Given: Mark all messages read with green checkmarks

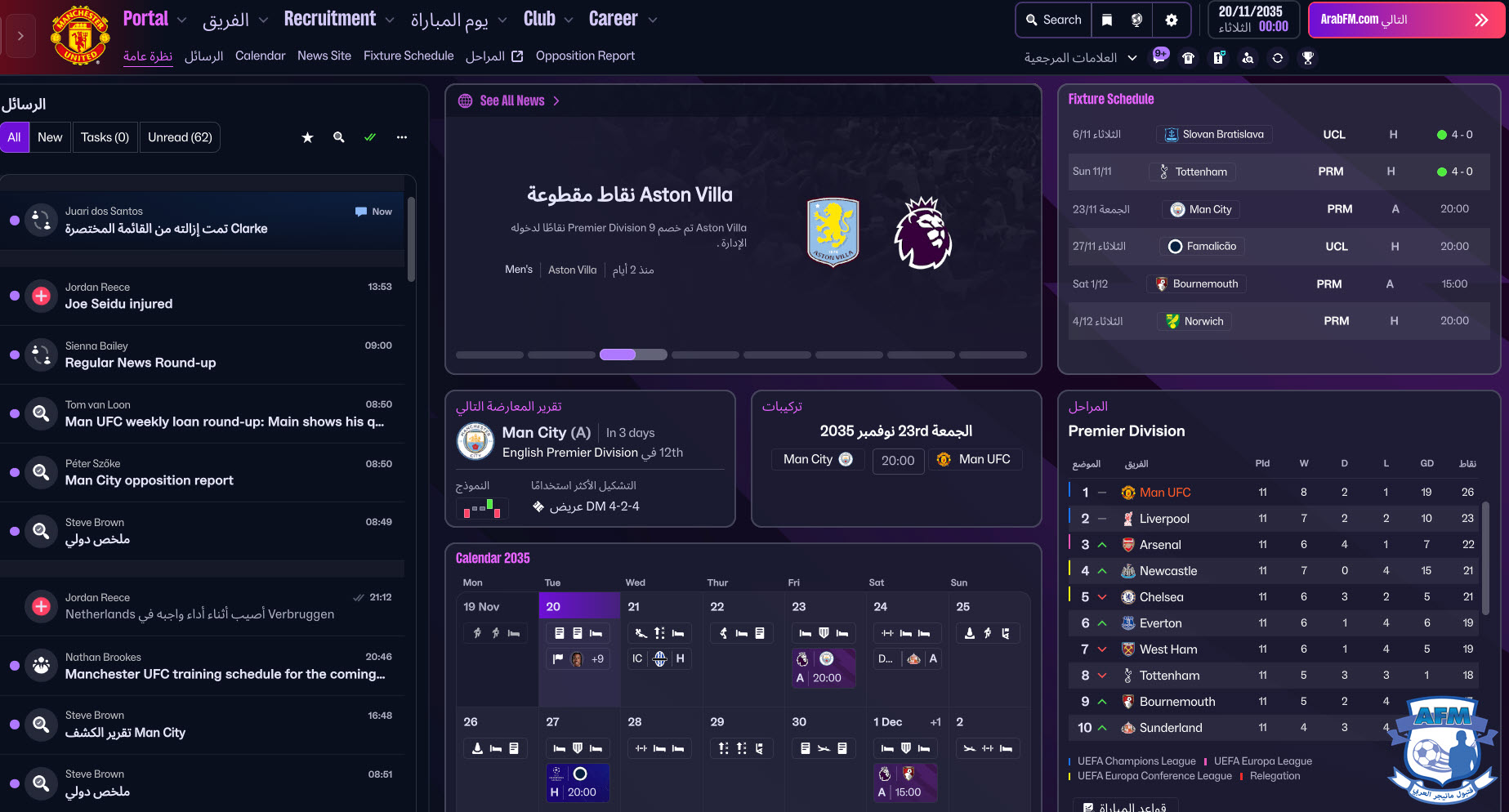Looking at the screenshot, I should point(370,137).
